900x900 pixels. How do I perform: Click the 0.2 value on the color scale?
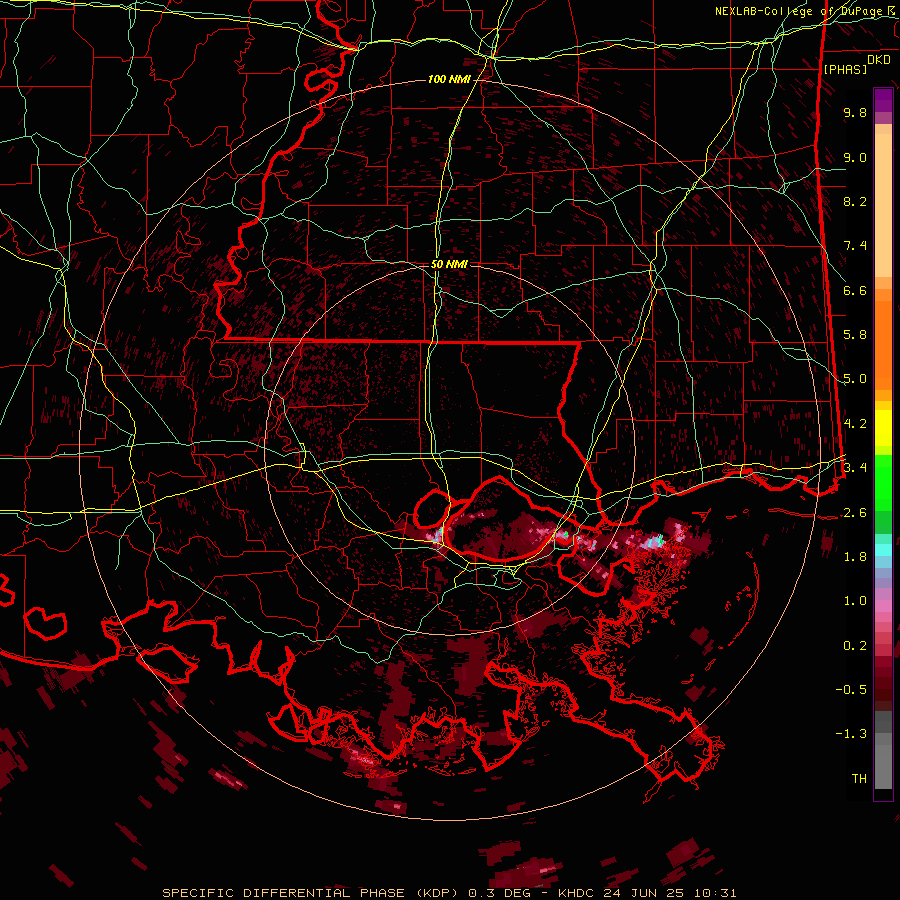point(855,646)
